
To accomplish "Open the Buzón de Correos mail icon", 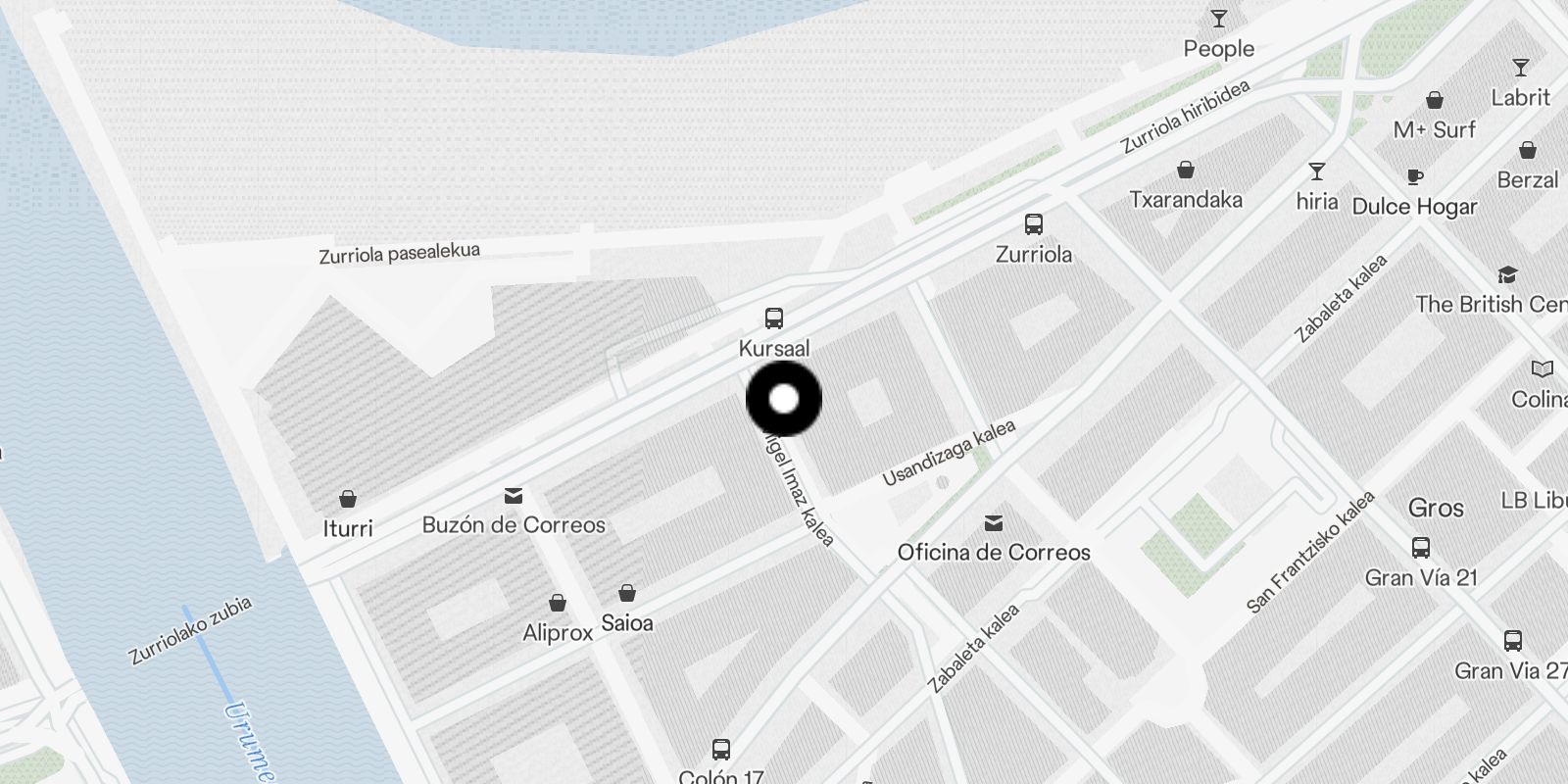I will (514, 496).
